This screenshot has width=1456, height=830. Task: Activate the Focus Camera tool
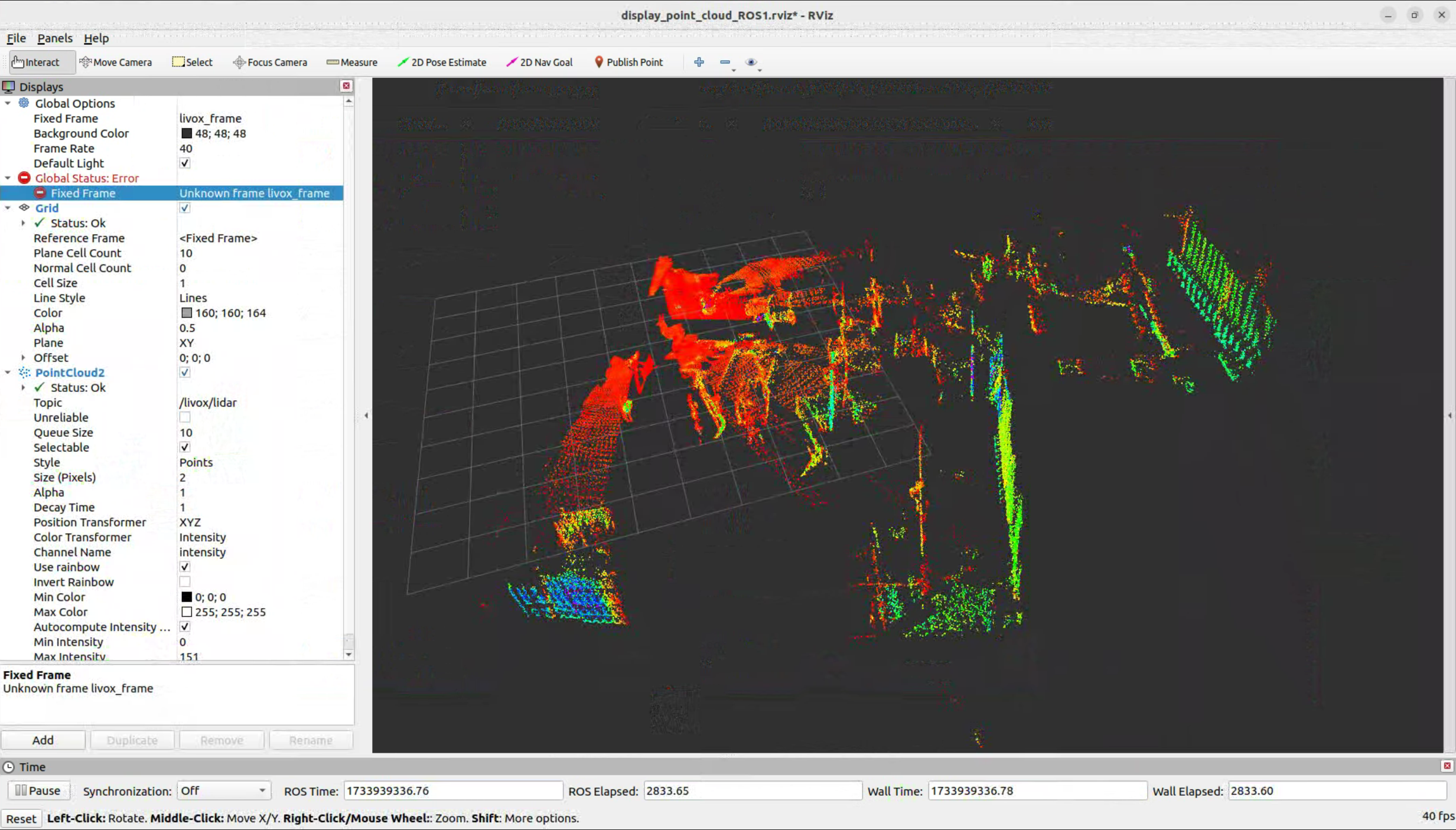[270, 62]
